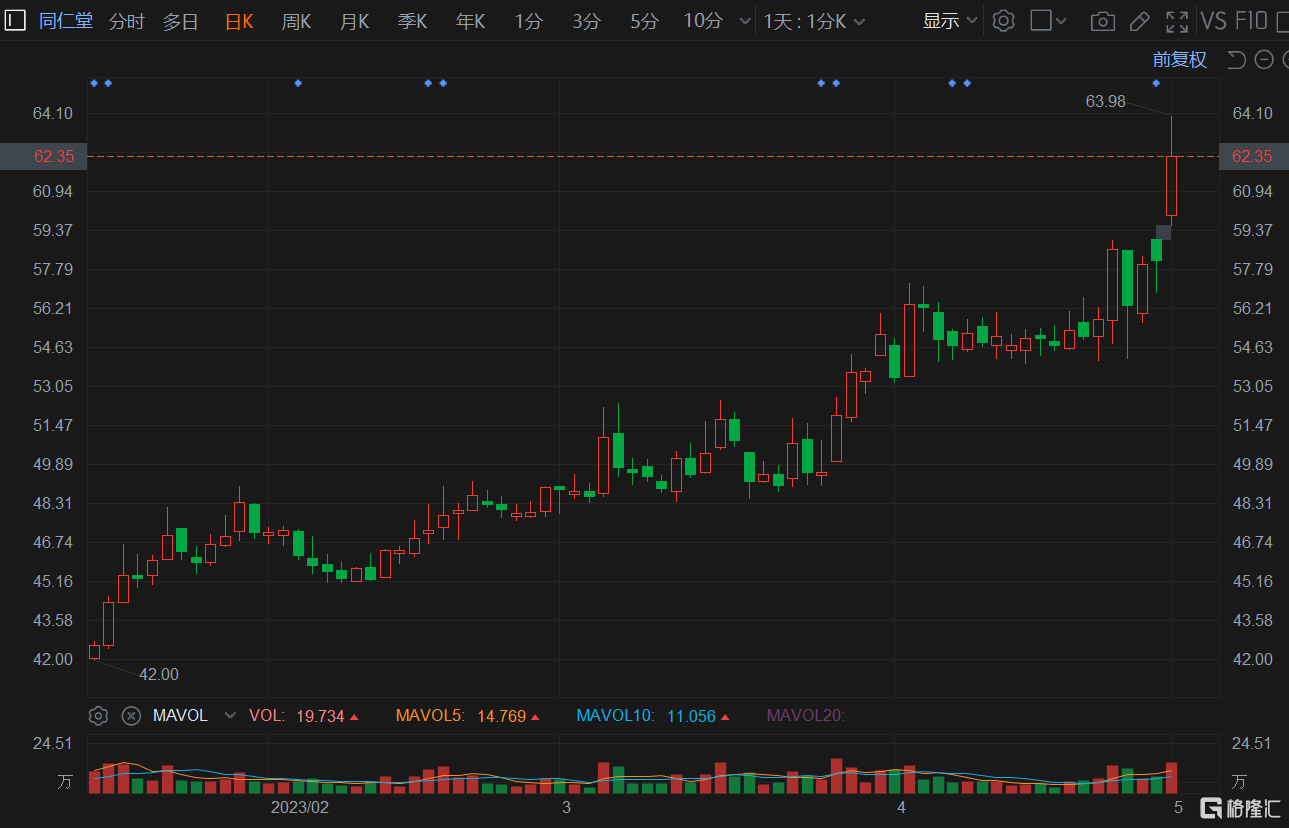1289x828 pixels.
Task: Open the MAVOL indicator settings gear
Action: point(98,716)
